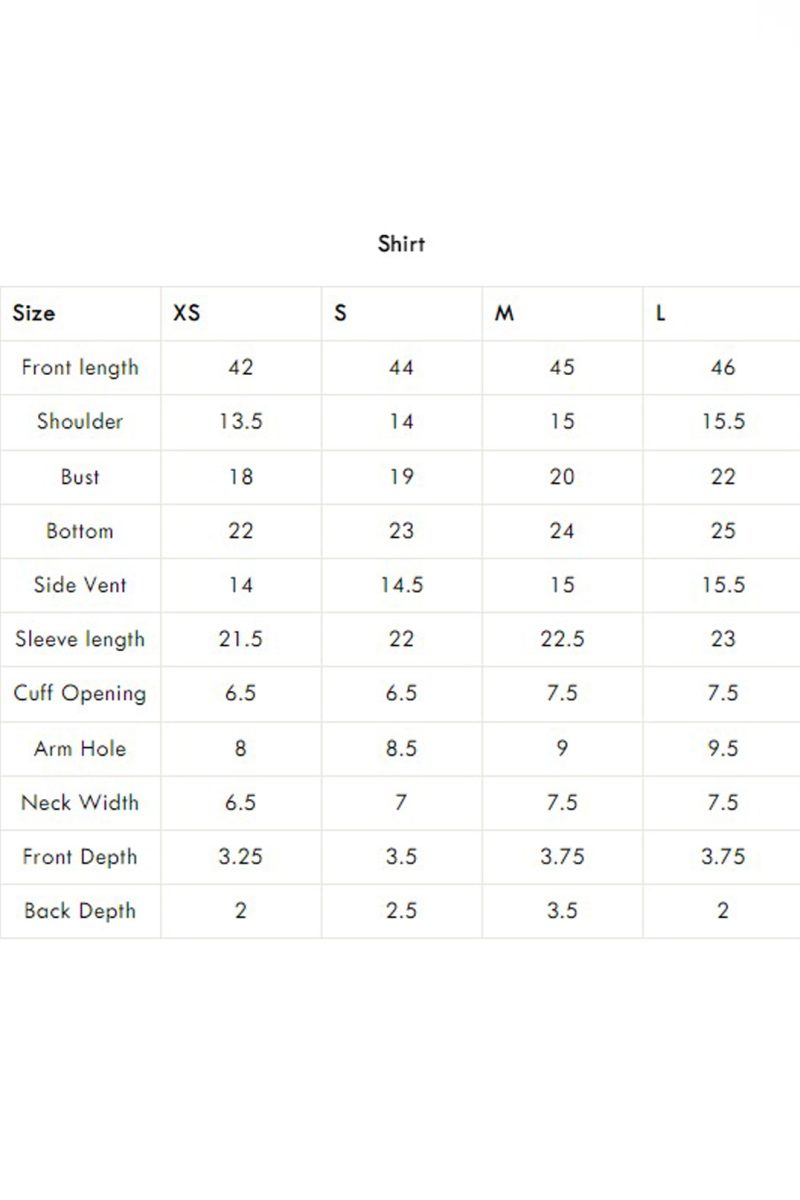This screenshot has height=1200, width=800.
Task: Click the "Front length" row label
Action: (80, 367)
